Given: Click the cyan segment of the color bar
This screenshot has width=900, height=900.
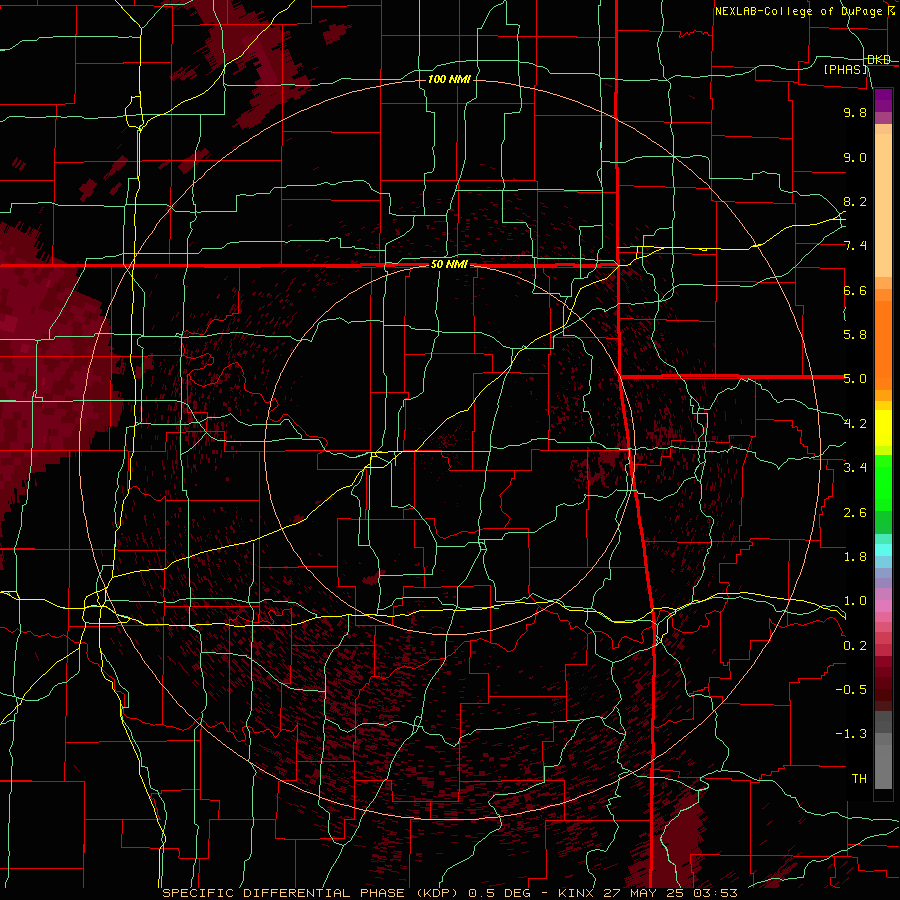Looking at the screenshot, I should coord(883,550).
